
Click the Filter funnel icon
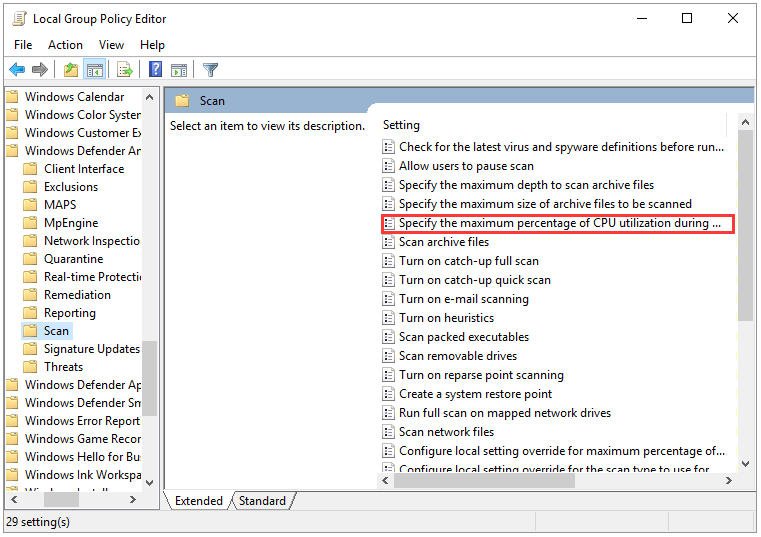coord(210,70)
